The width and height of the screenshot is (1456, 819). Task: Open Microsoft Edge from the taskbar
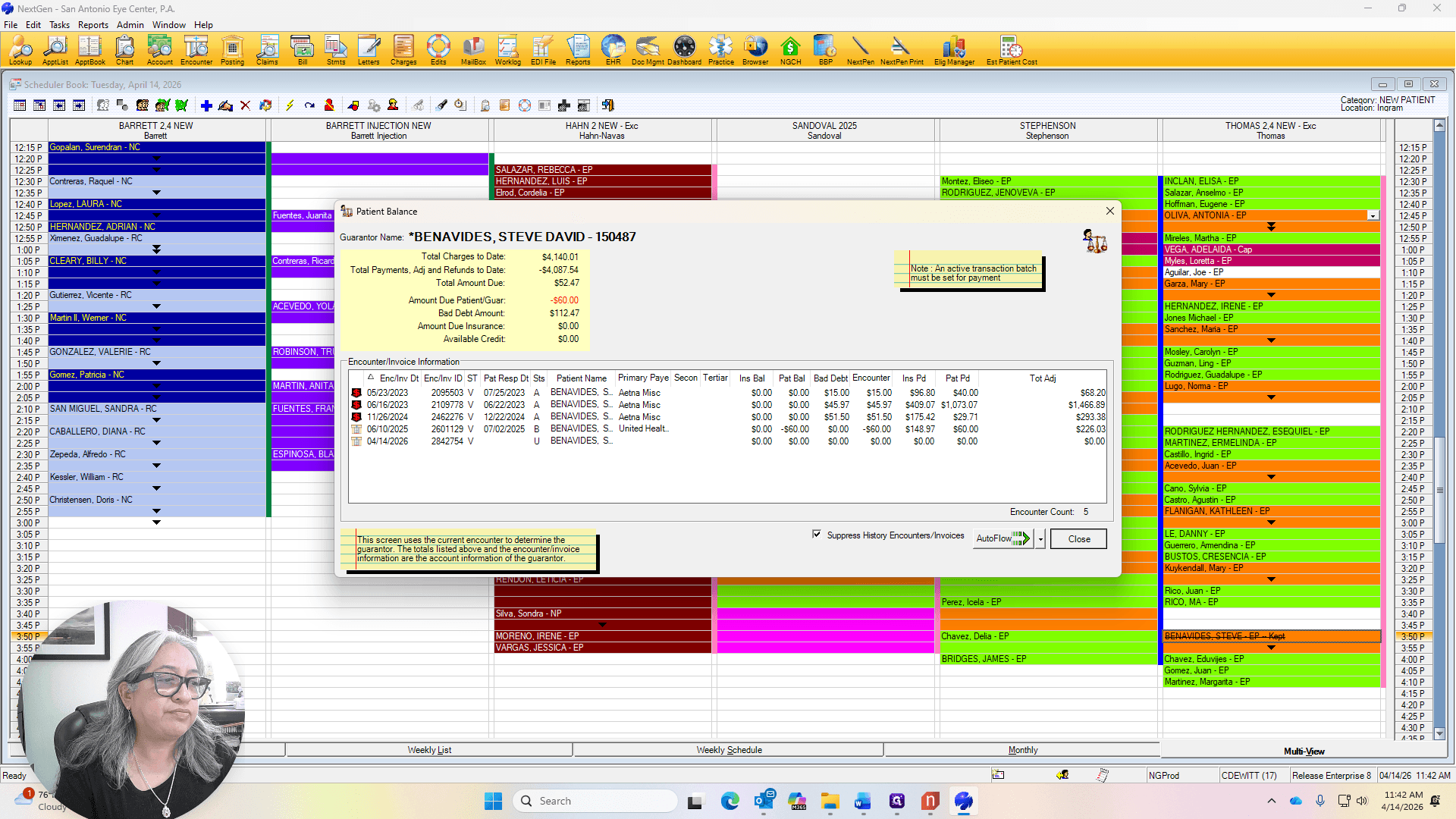tap(730, 801)
